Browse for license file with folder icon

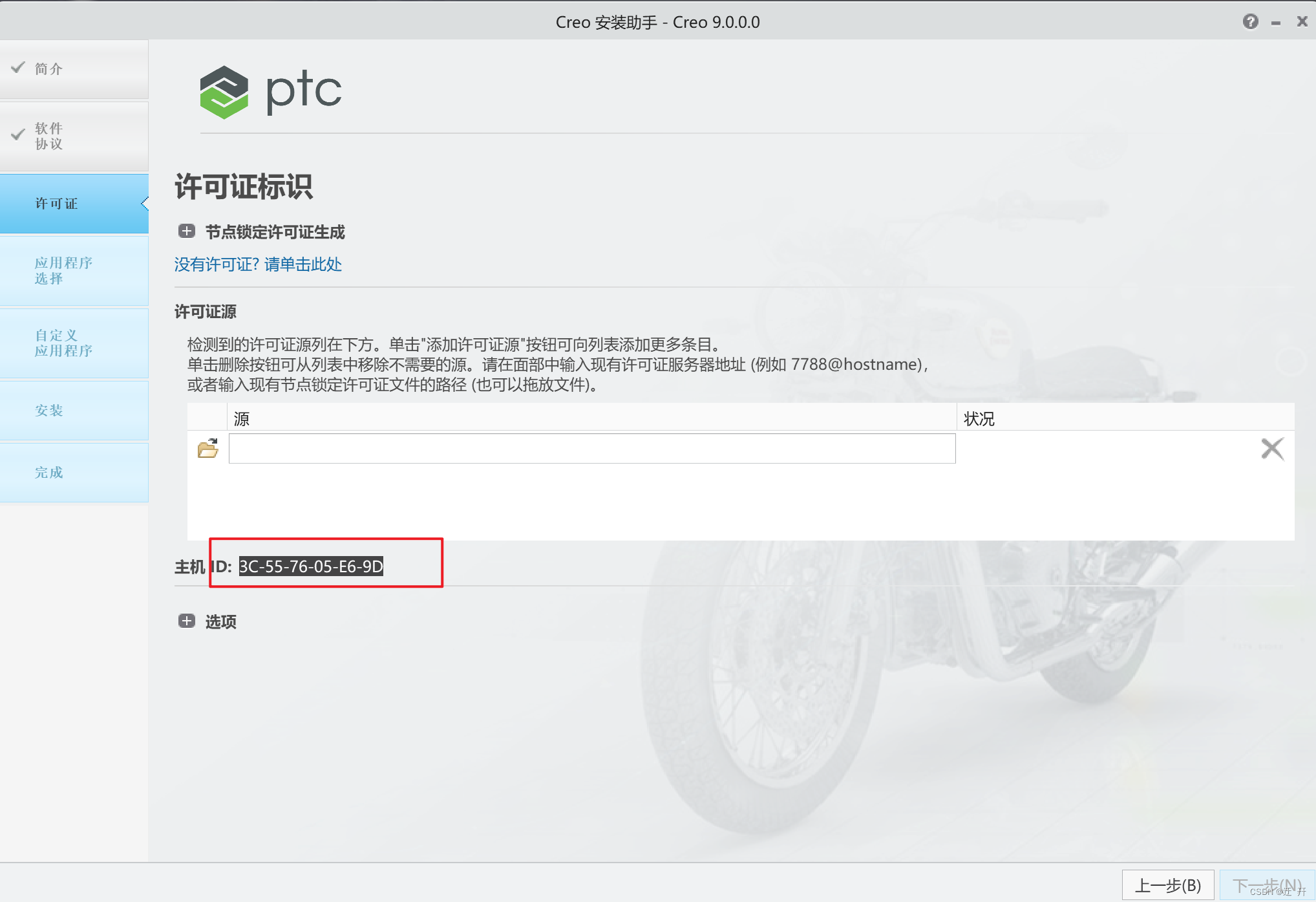click(207, 448)
